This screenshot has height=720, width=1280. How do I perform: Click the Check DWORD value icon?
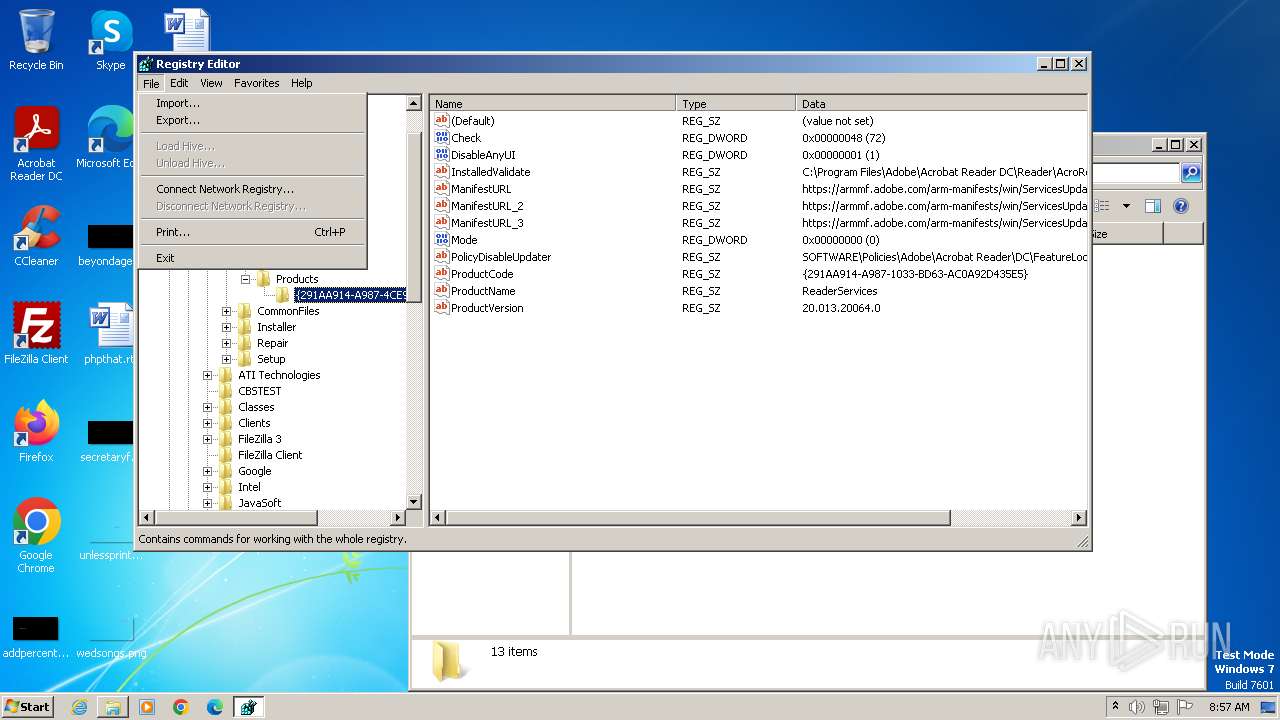pyautogui.click(x=442, y=138)
